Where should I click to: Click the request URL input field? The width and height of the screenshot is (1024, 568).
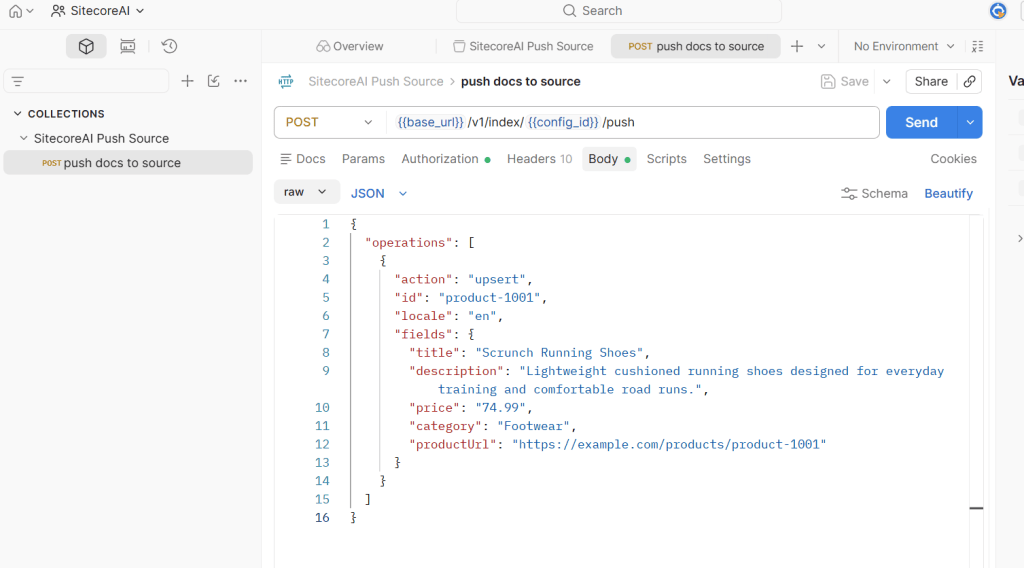pyautogui.click(x=632, y=122)
